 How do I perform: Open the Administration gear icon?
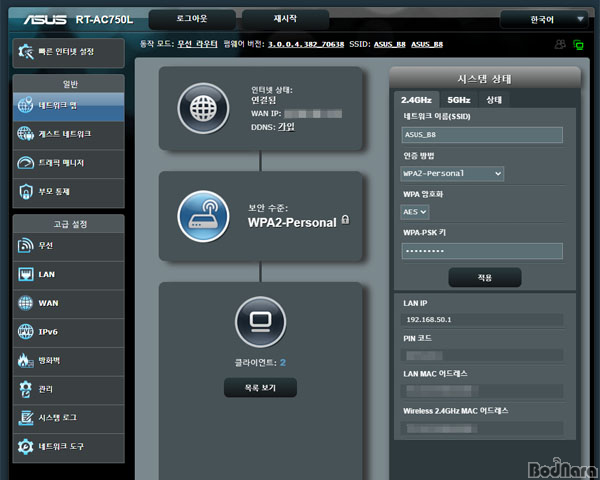pos(25,389)
